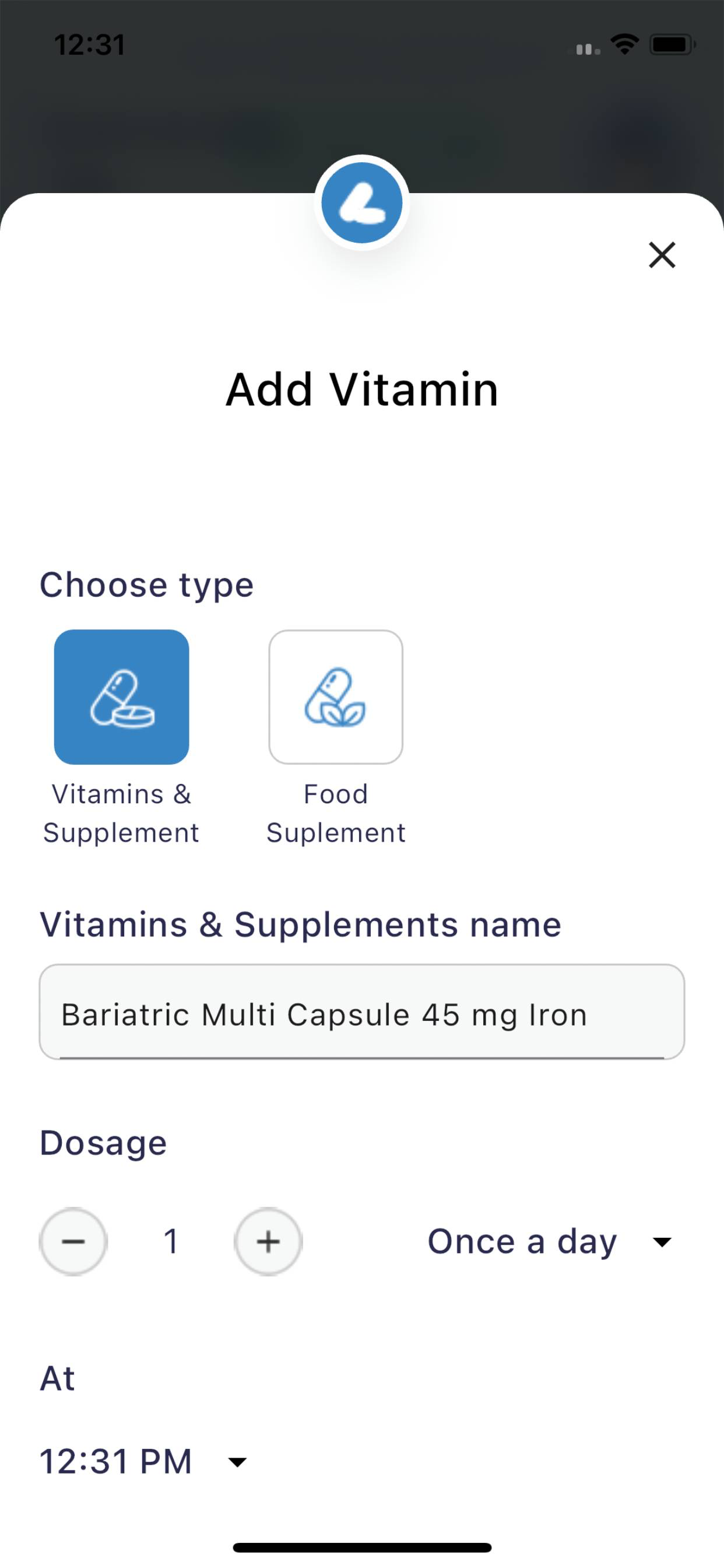The width and height of the screenshot is (724, 1568).
Task: Tap the blue pill badge at top
Action: point(362,202)
